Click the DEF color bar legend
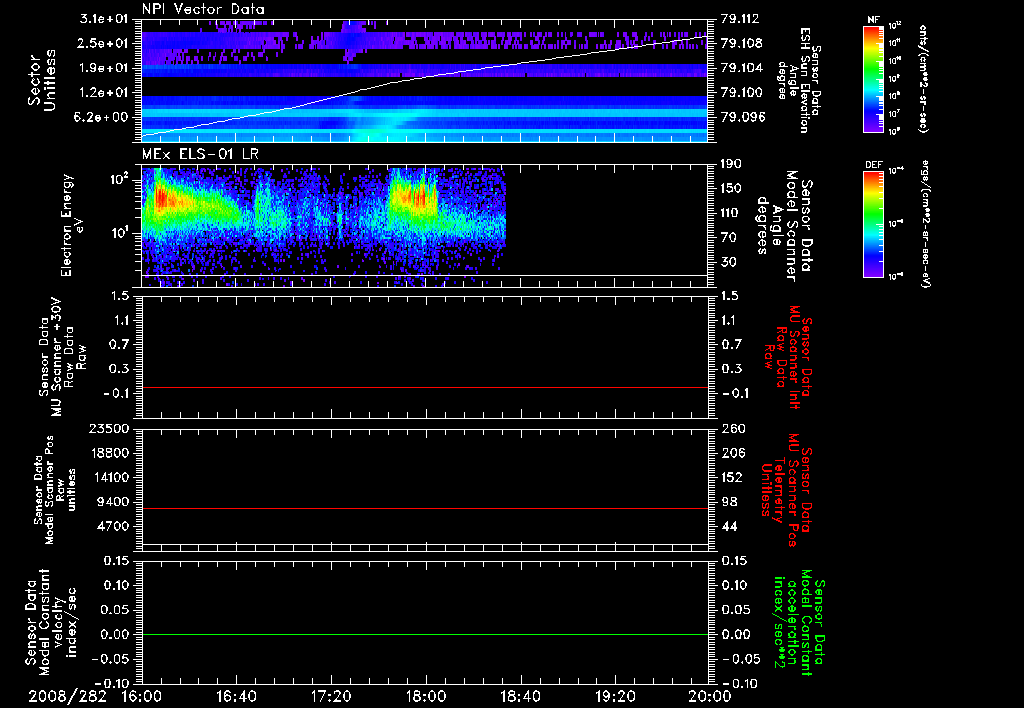This screenshot has height=708, width=1024. pyautogui.click(x=873, y=224)
